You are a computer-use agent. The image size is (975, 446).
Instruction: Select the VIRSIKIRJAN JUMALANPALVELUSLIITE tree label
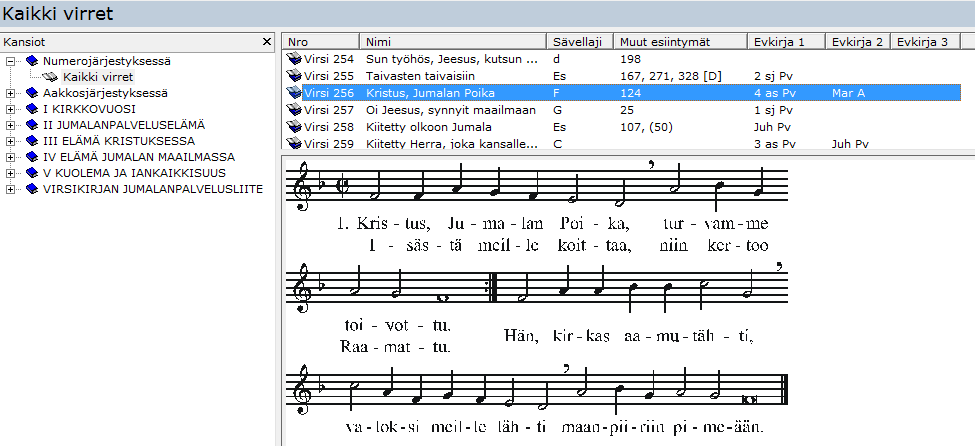pos(152,189)
